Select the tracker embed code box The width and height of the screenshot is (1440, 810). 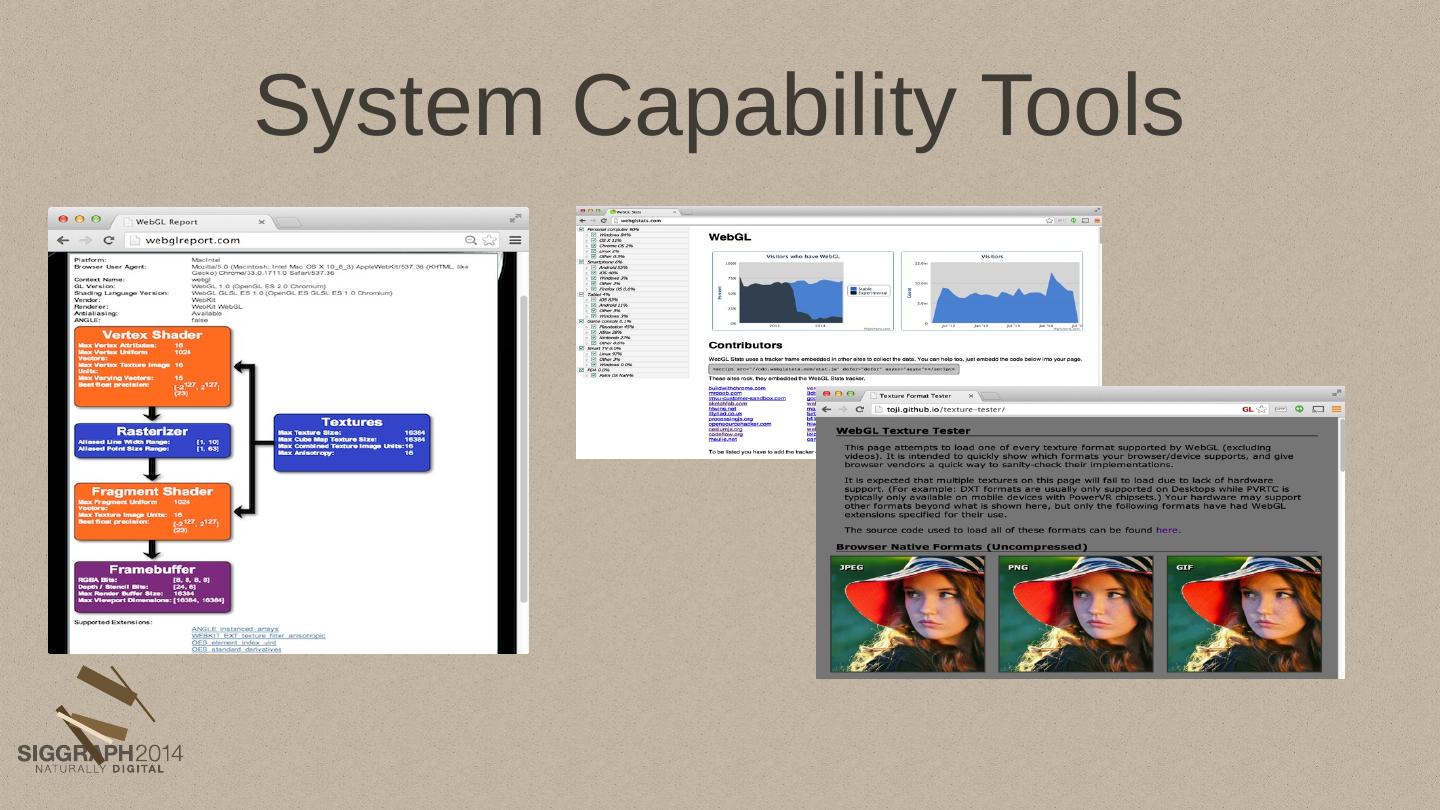[x=834, y=369]
